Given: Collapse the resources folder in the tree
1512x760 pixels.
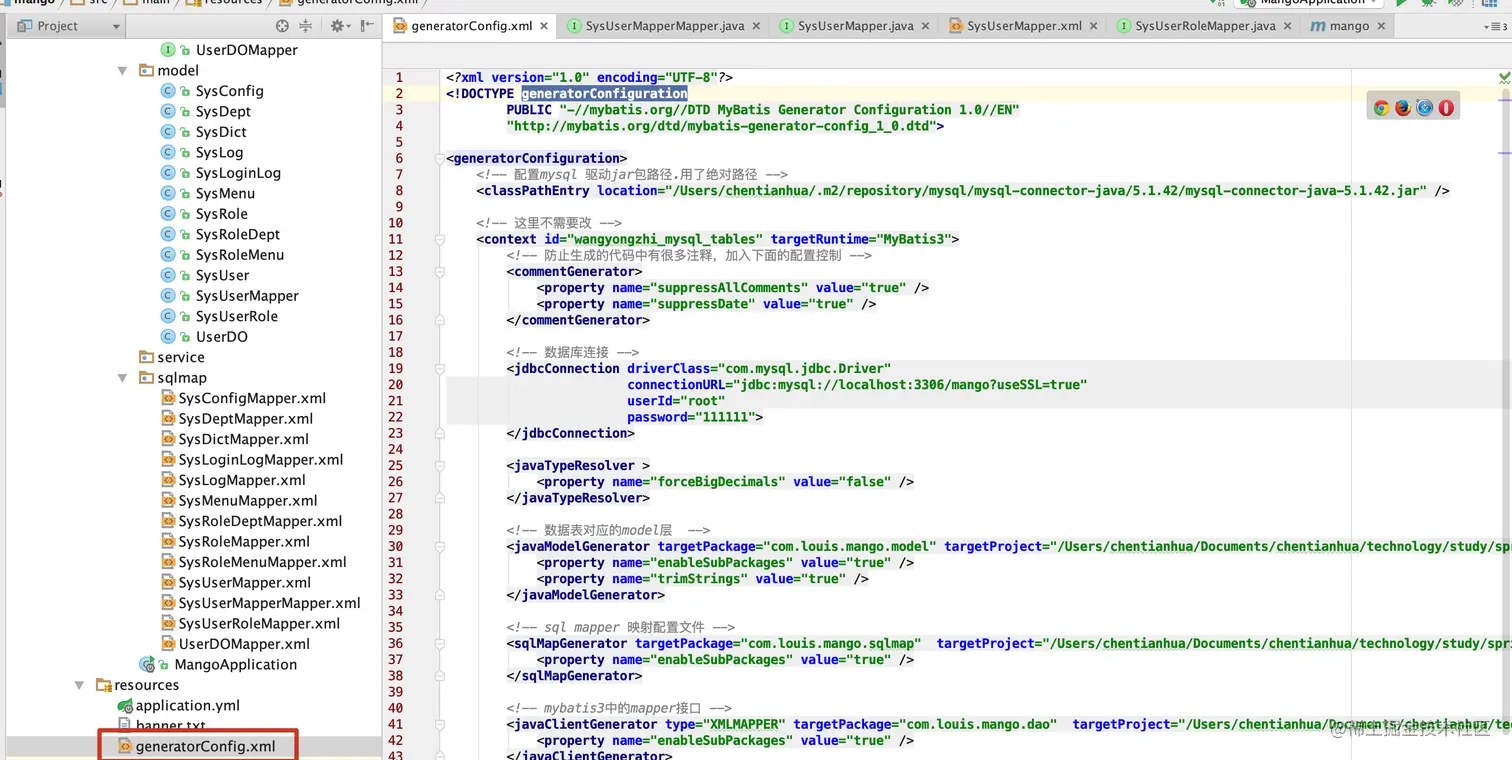Looking at the screenshot, I should pyautogui.click(x=79, y=685).
